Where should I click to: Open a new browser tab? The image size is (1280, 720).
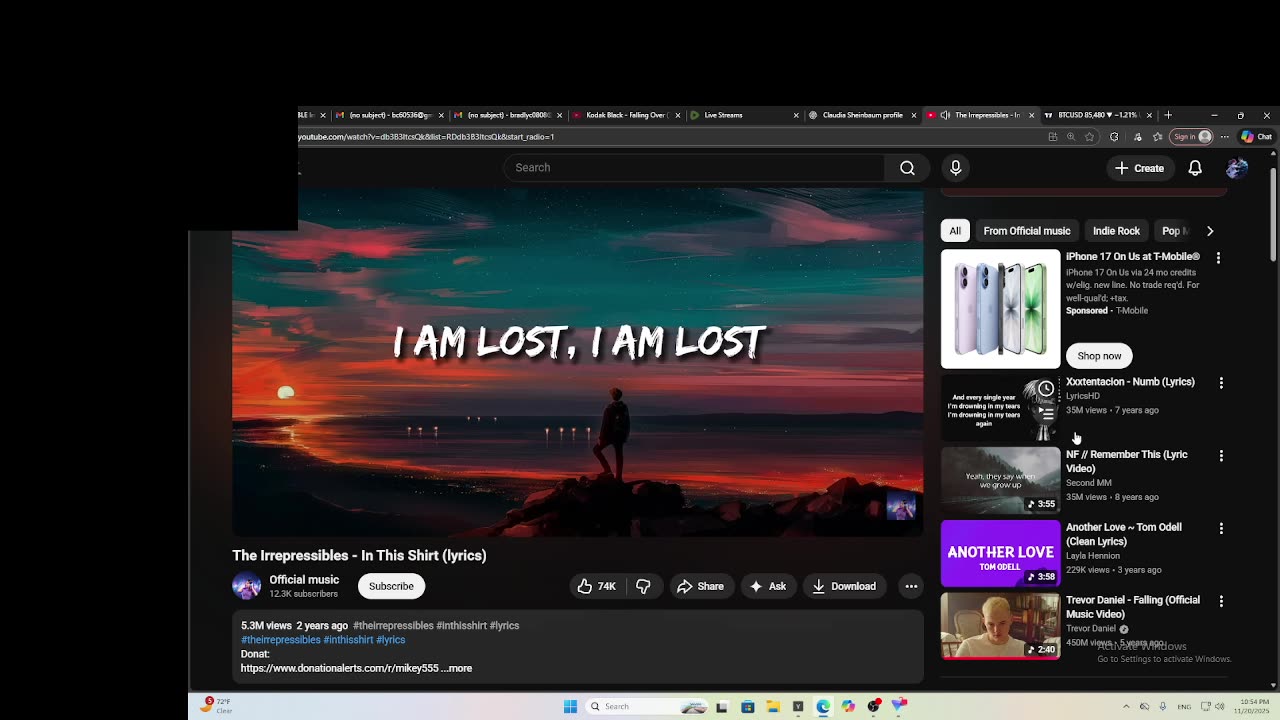point(1168,115)
